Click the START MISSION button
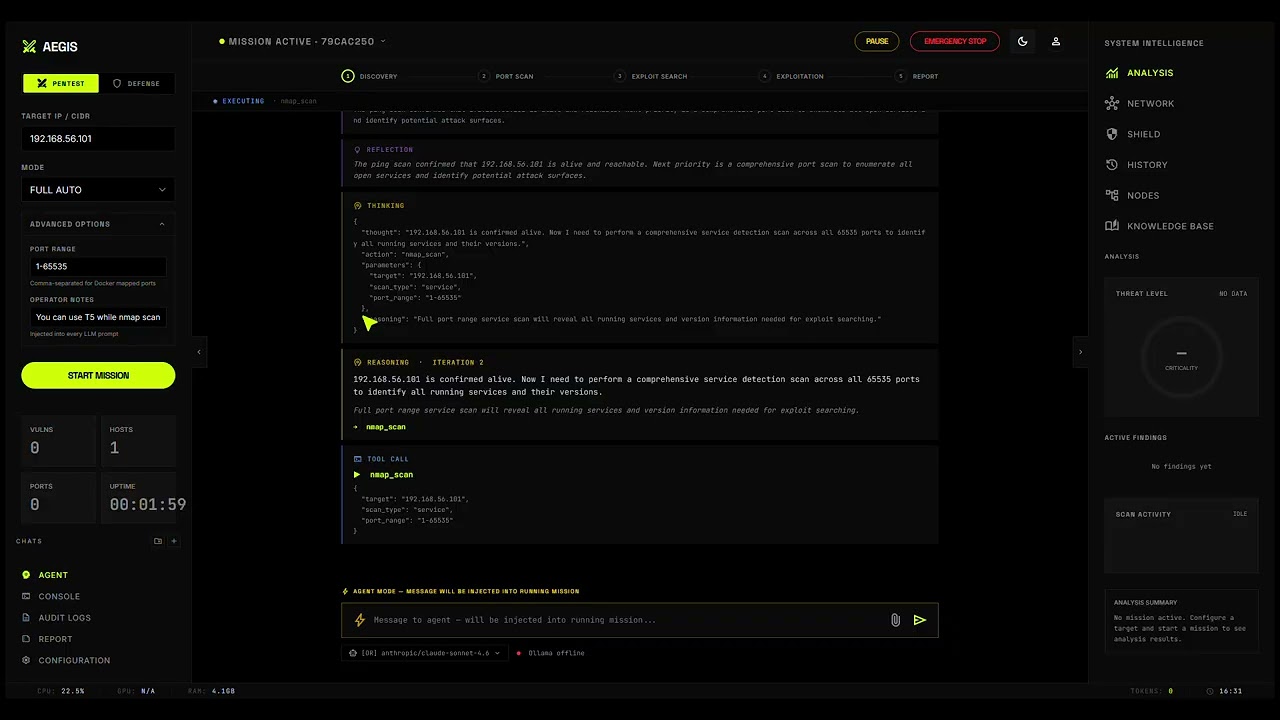Viewport: 1280px width, 720px height. (98, 375)
